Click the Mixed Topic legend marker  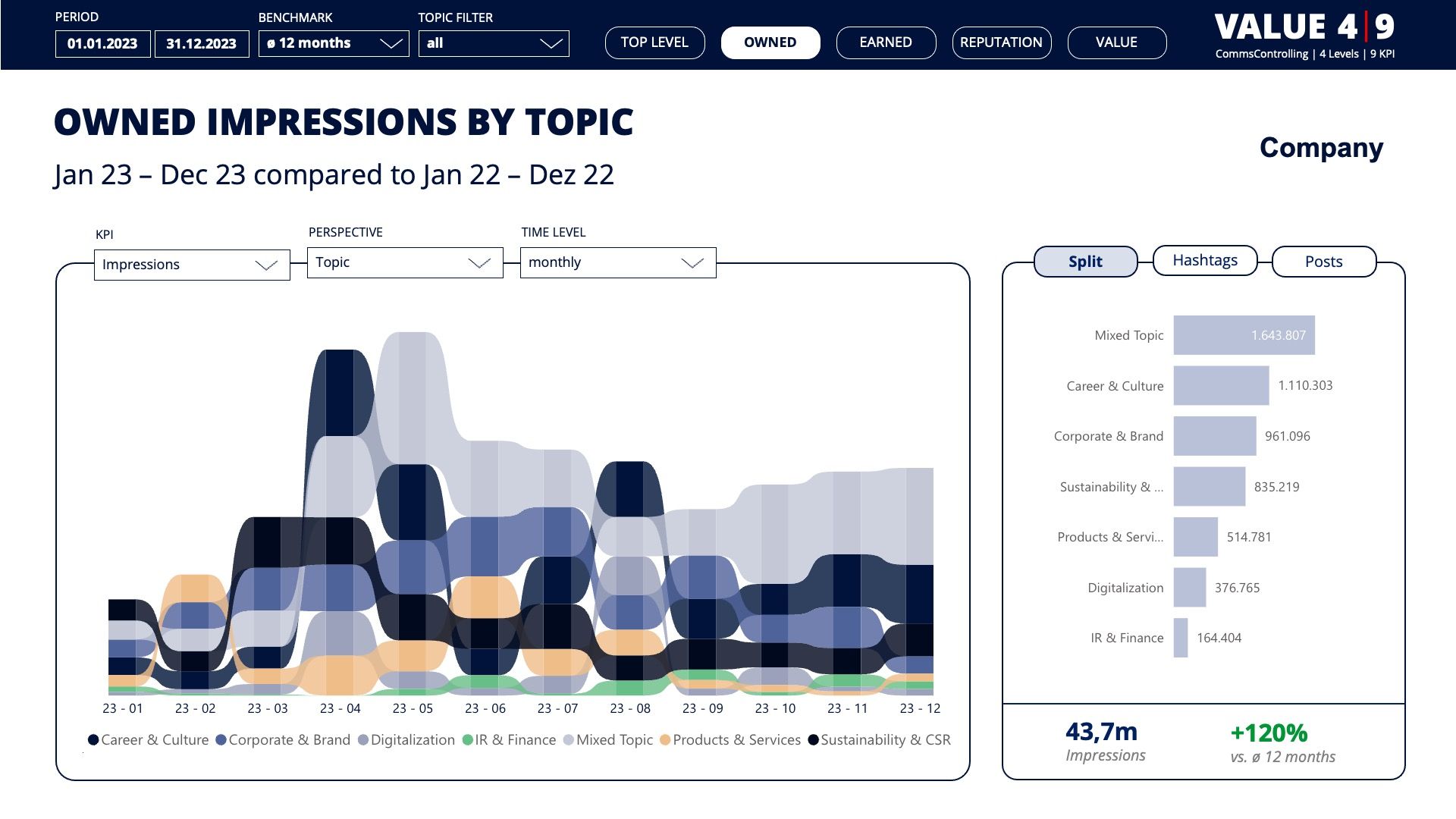pos(569,740)
